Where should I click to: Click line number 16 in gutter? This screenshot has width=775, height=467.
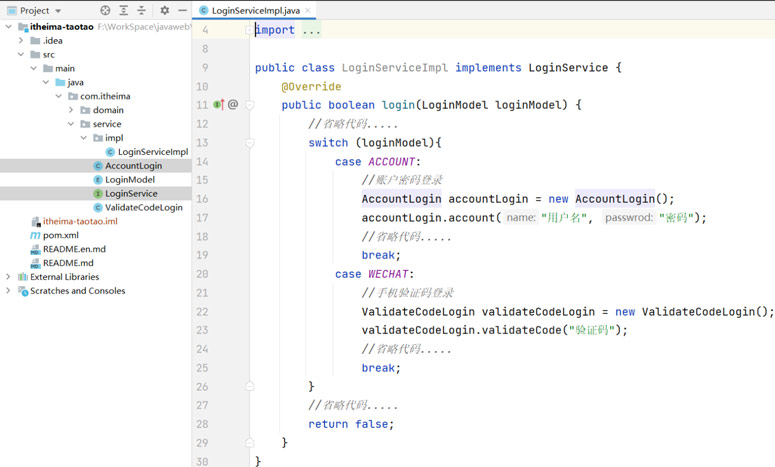[202, 199]
